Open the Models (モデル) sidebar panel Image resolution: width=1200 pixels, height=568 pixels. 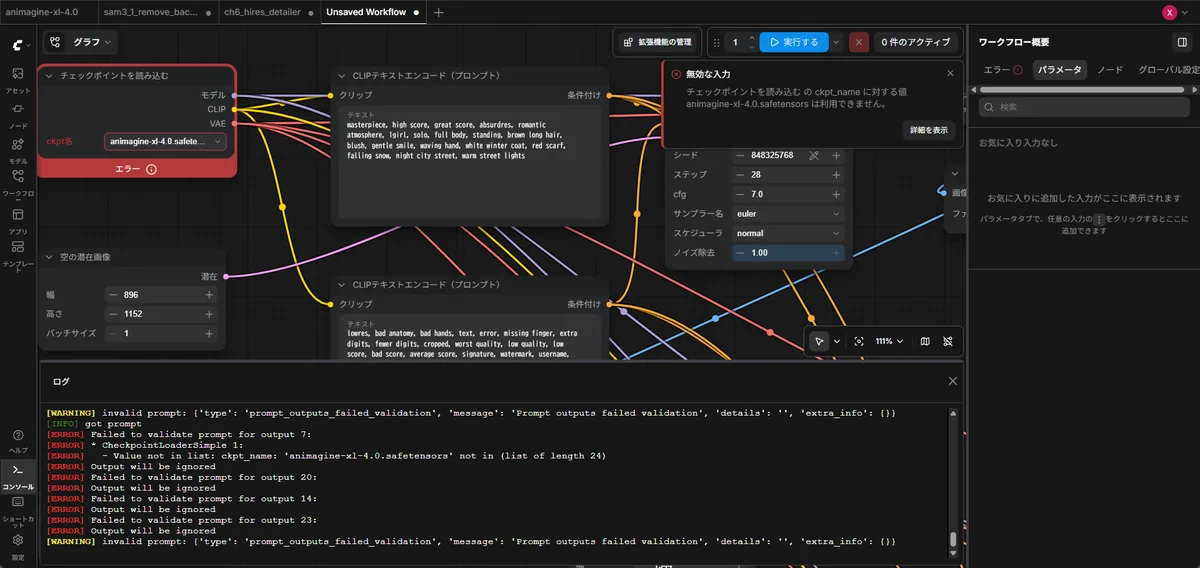(18, 149)
